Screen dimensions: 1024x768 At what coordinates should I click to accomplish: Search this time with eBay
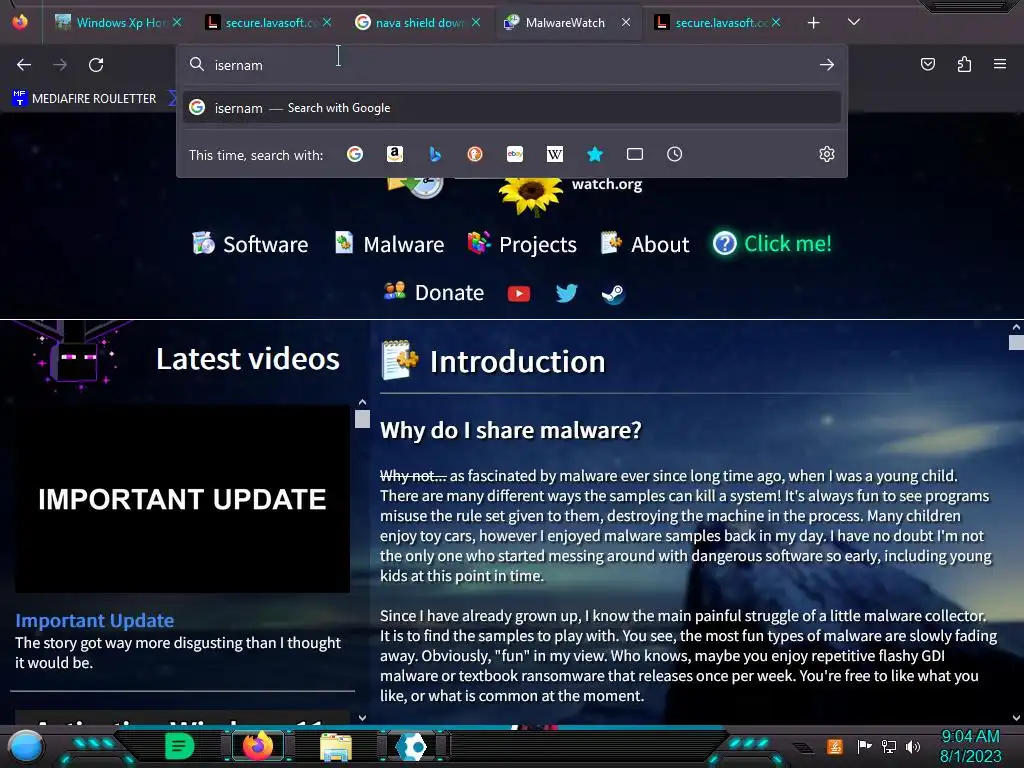(515, 154)
